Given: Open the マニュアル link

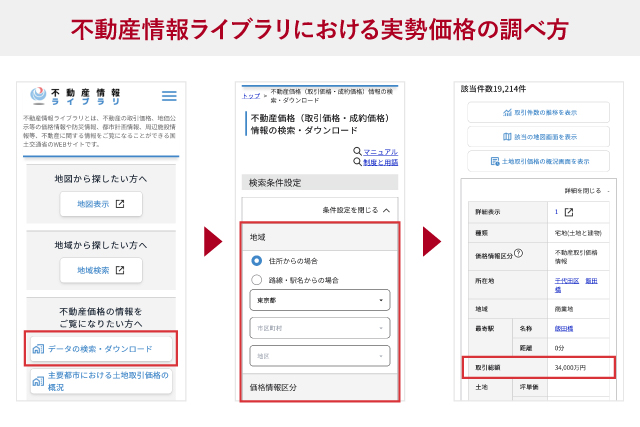Looking at the screenshot, I should 380,152.
